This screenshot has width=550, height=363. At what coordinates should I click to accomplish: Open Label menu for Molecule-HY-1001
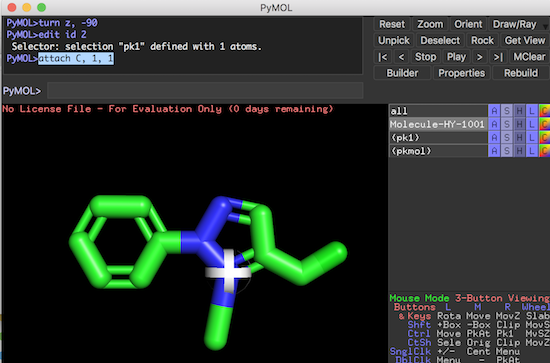(x=532, y=124)
